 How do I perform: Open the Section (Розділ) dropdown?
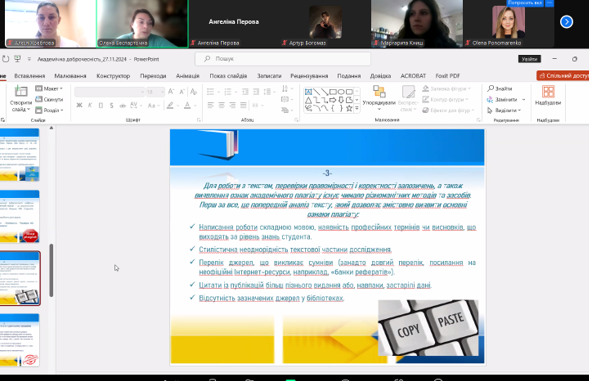click(x=49, y=110)
